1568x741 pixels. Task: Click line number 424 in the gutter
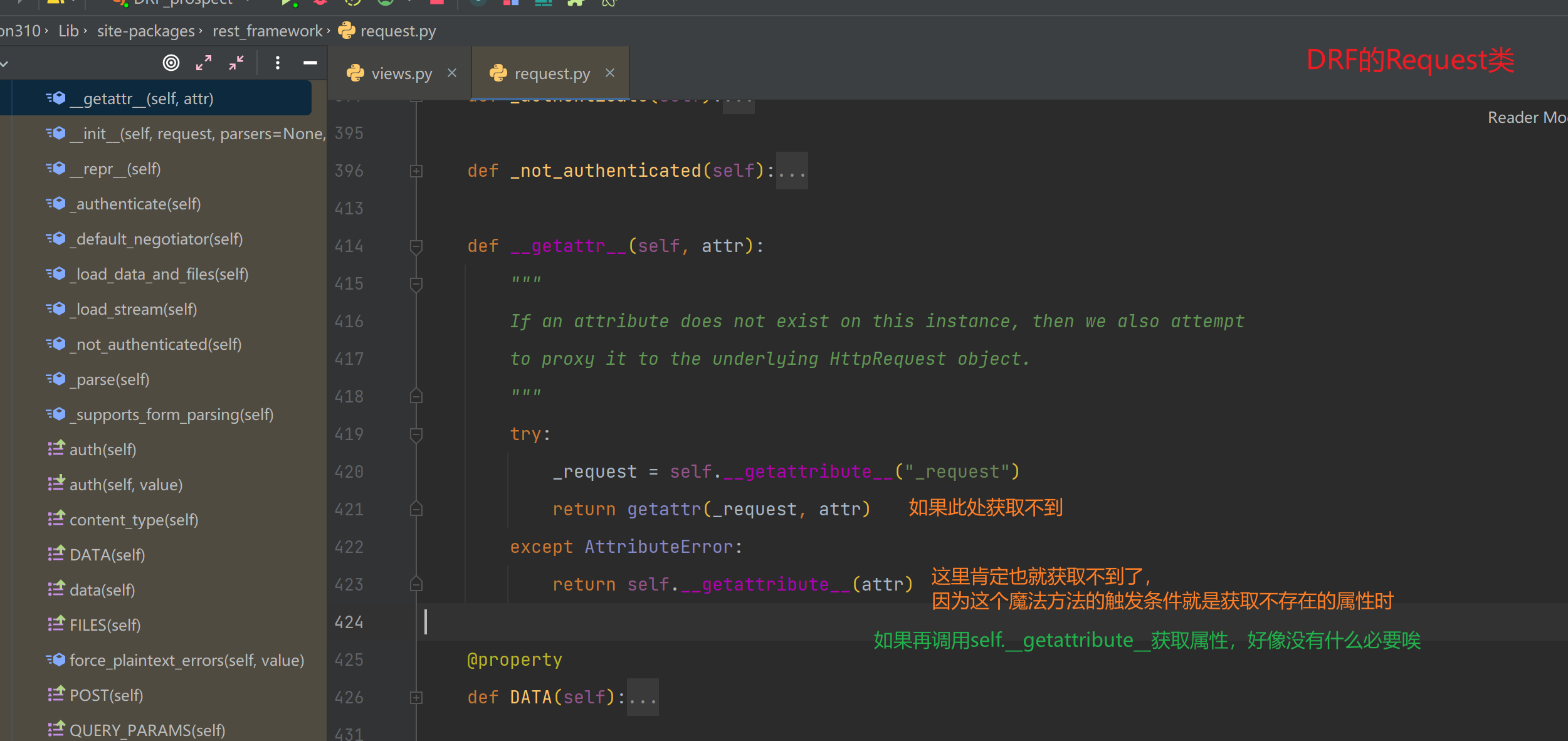349,622
